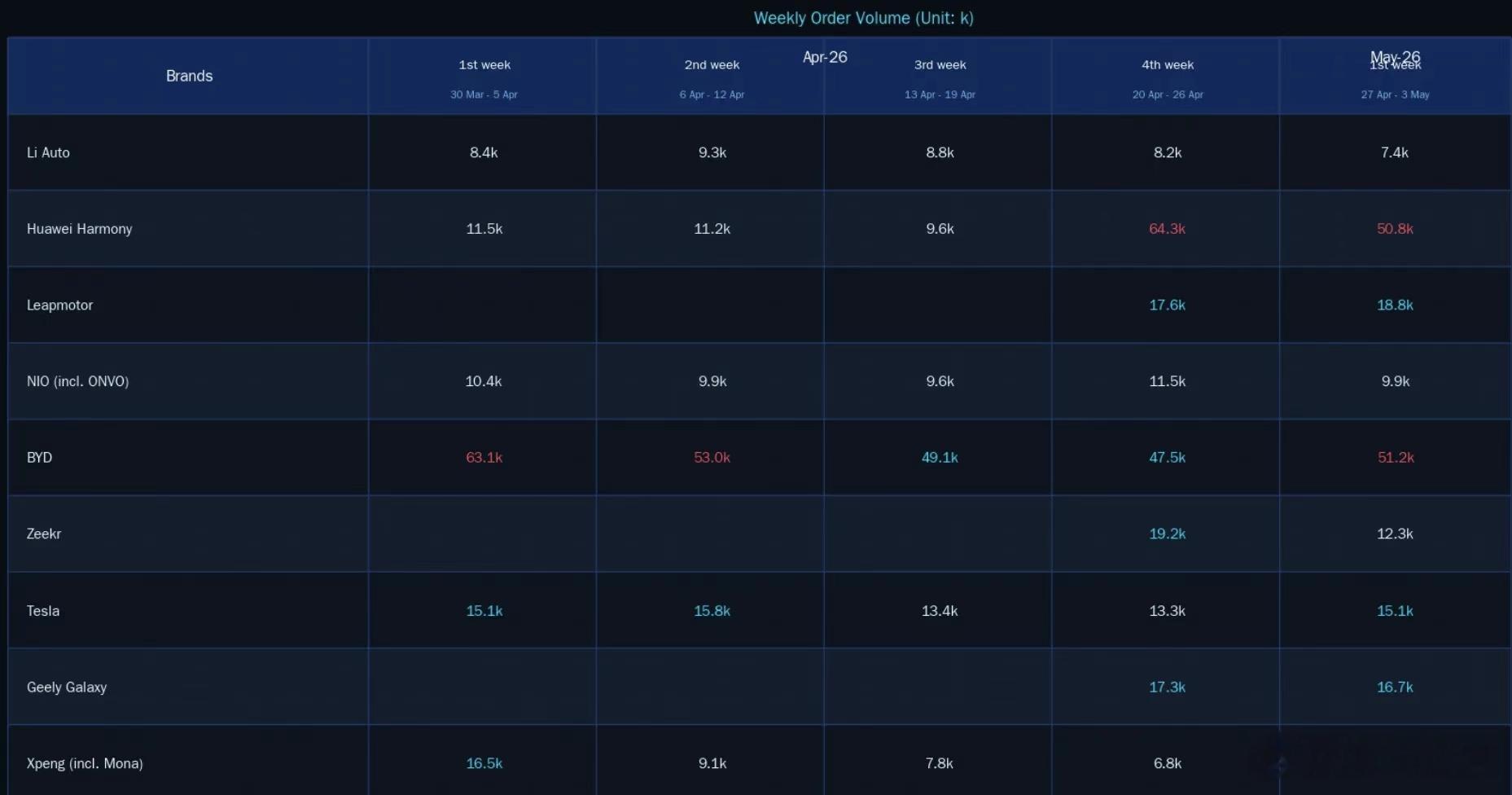This screenshot has height=795, width=1512.
Task: Click the "Tesla" brand row label
Action: (x=42, y=611)
